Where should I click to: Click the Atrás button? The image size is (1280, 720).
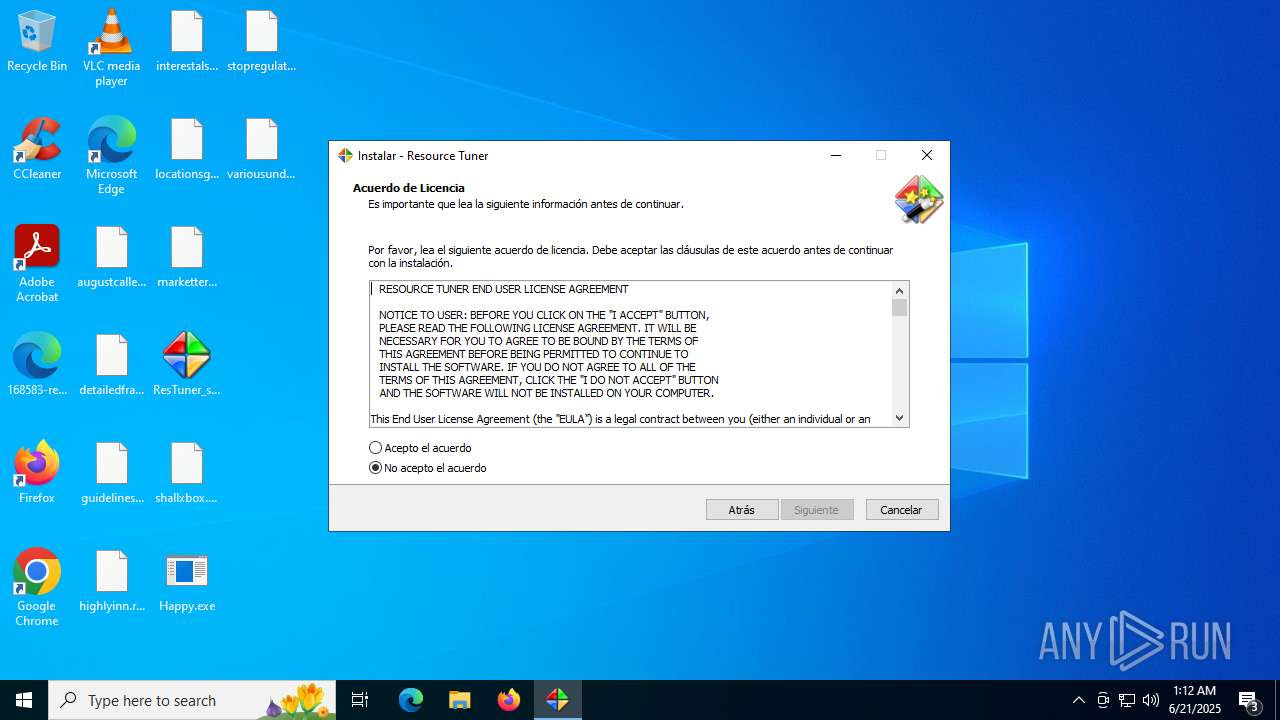pyautogui.click(x=742, y=510)
